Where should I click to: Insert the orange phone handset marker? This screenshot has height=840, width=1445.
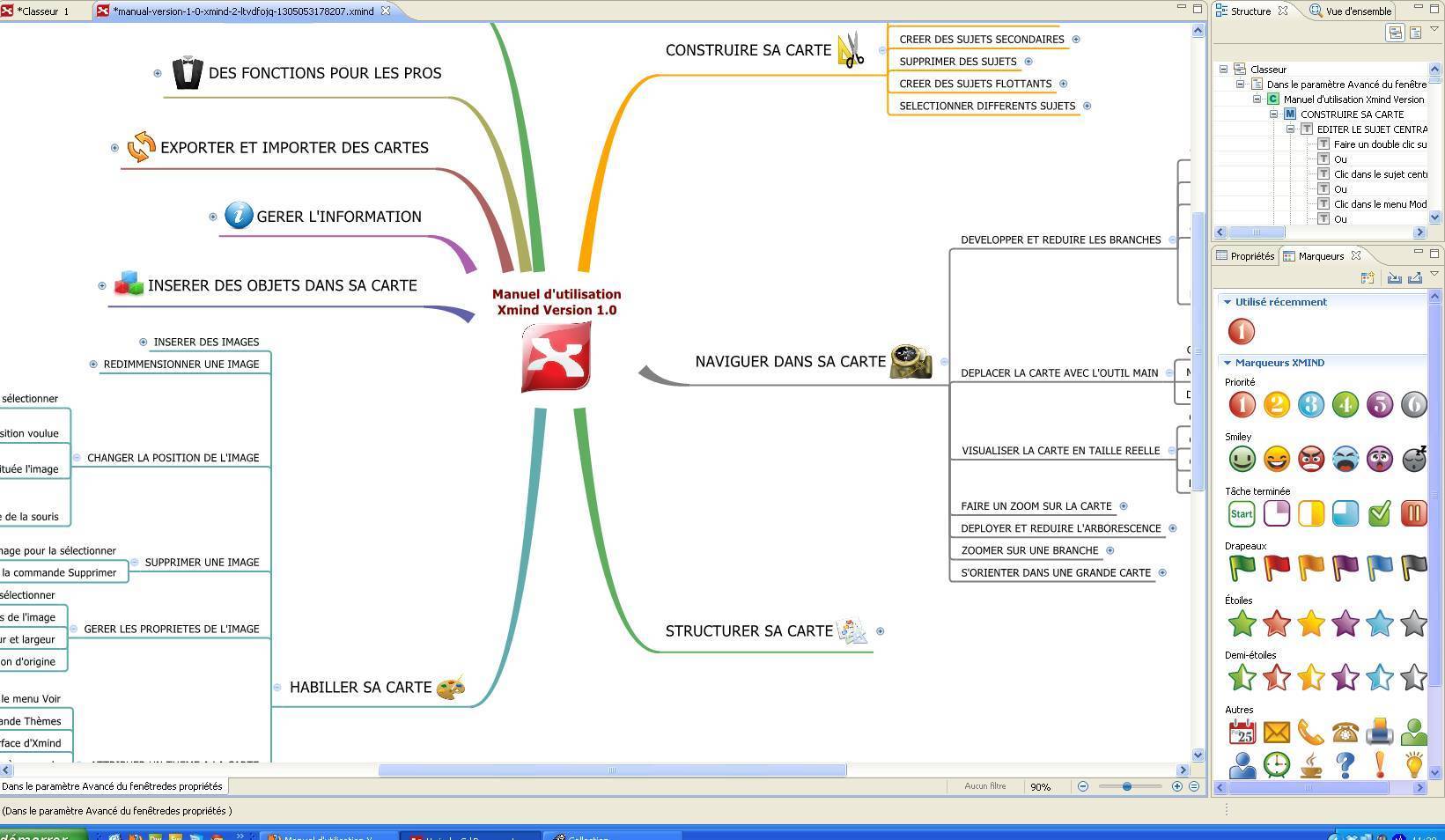[x=1310, y=732]
